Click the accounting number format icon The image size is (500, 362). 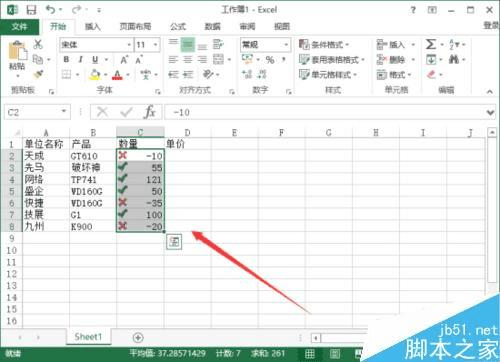tap(247, 59)
